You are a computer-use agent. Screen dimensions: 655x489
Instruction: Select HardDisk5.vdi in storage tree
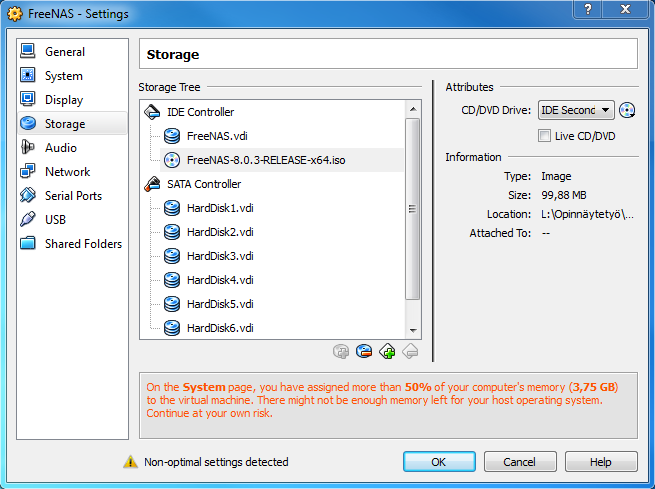click(220, 304)
